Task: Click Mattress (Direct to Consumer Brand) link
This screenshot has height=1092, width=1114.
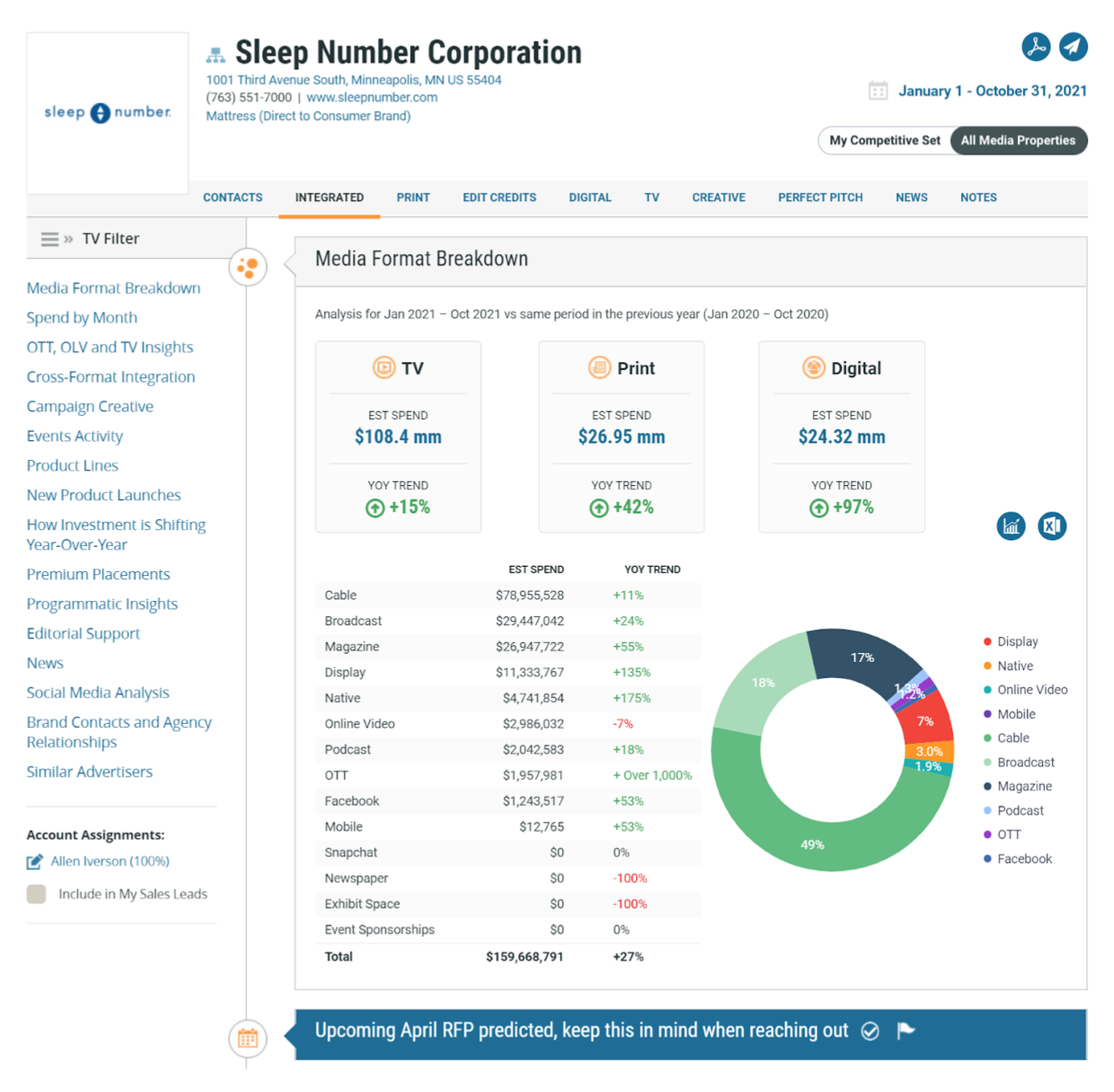Action: [308, 116]
